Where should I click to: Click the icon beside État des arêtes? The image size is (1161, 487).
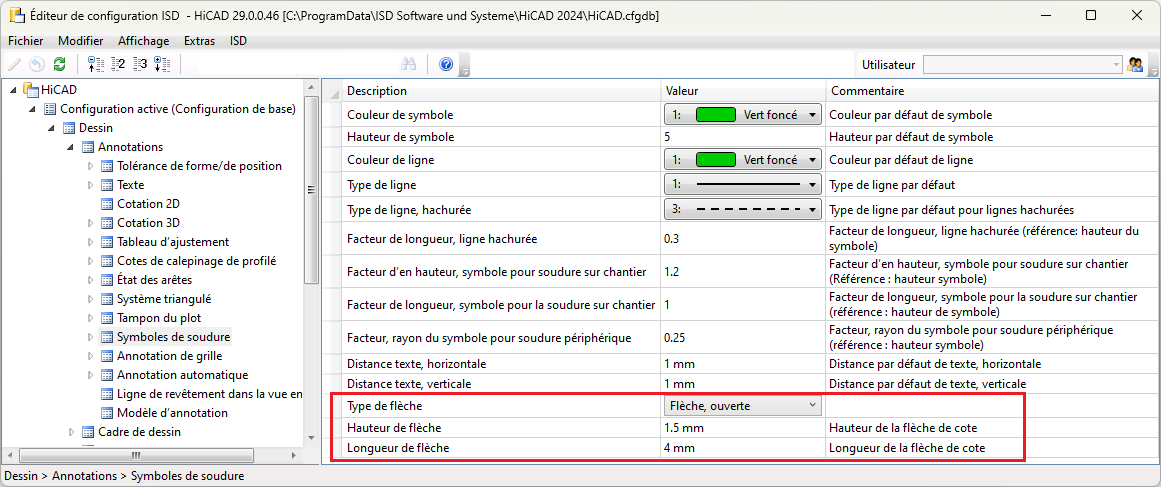(107, 280)
